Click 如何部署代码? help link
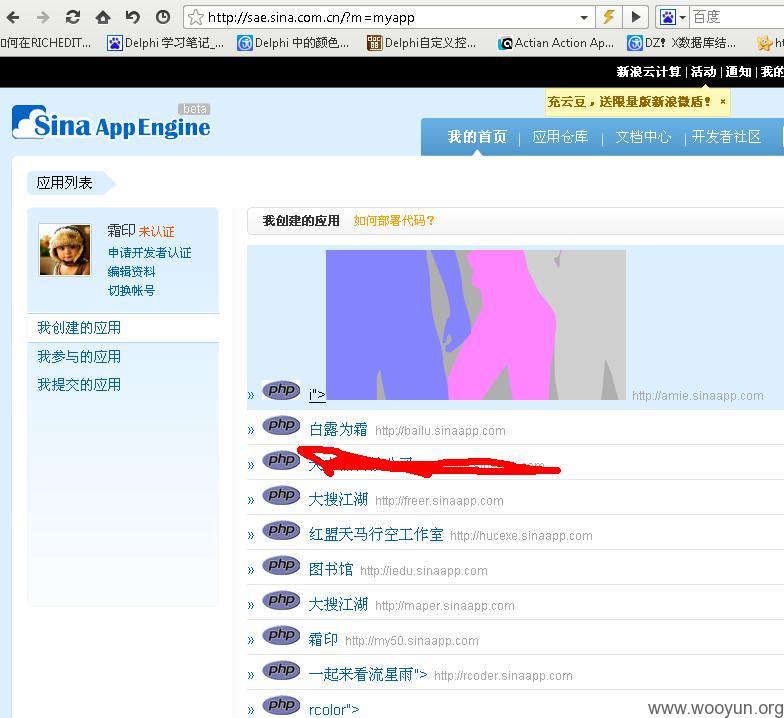The image size is (784, 718). coord(394,220)
